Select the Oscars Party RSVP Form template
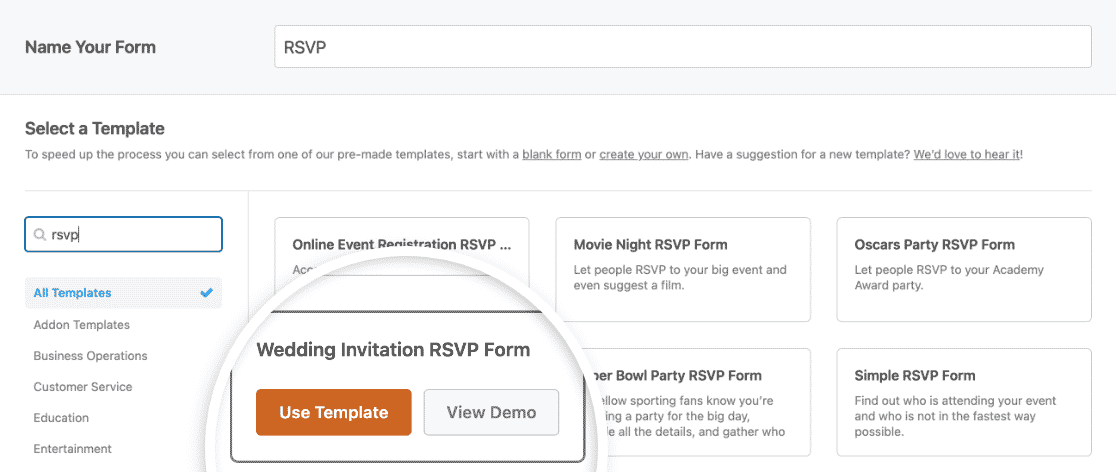Screen dimensions: 1116x472 coord(964,269)
